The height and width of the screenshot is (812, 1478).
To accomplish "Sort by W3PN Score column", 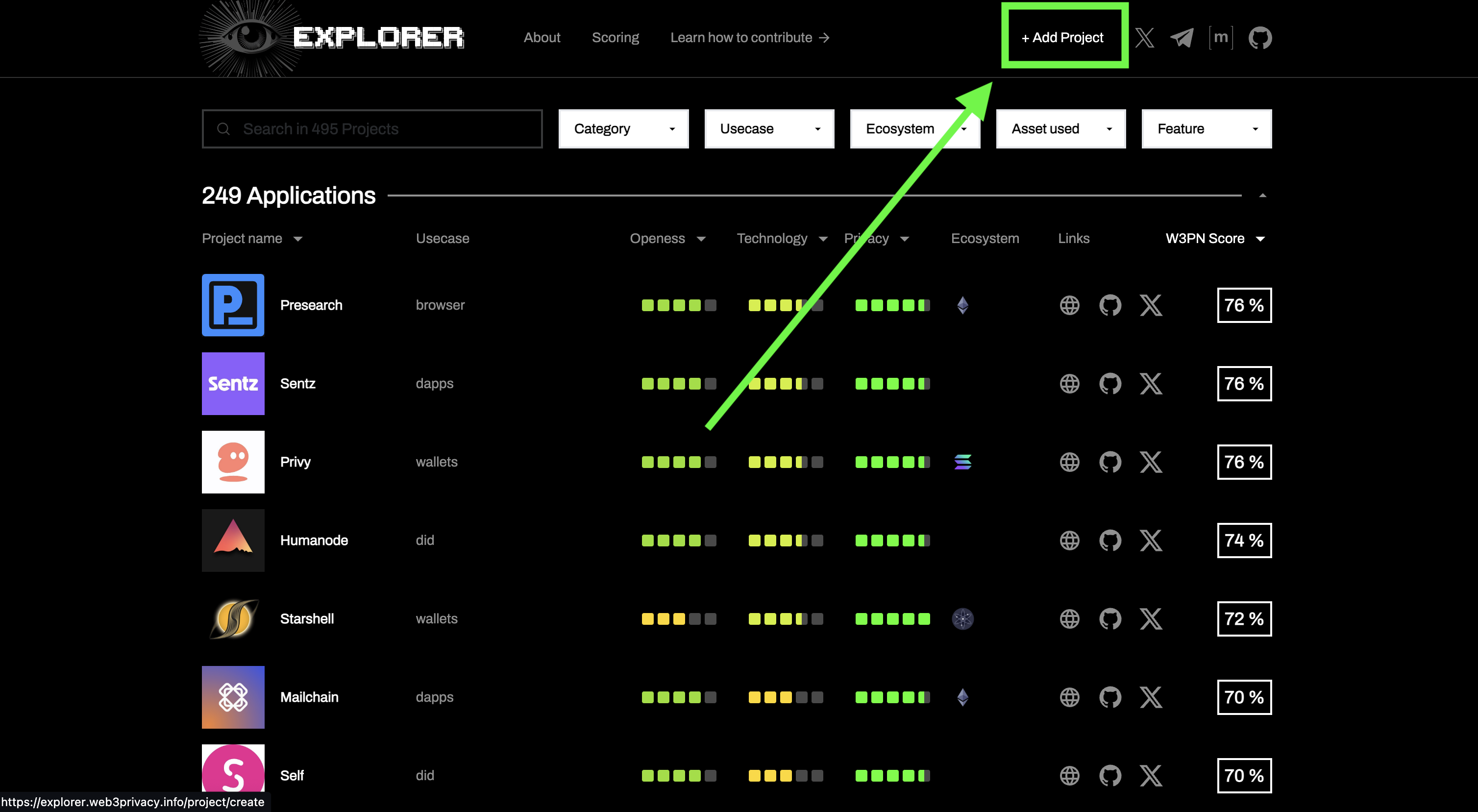I will [x=1215, y=239].
